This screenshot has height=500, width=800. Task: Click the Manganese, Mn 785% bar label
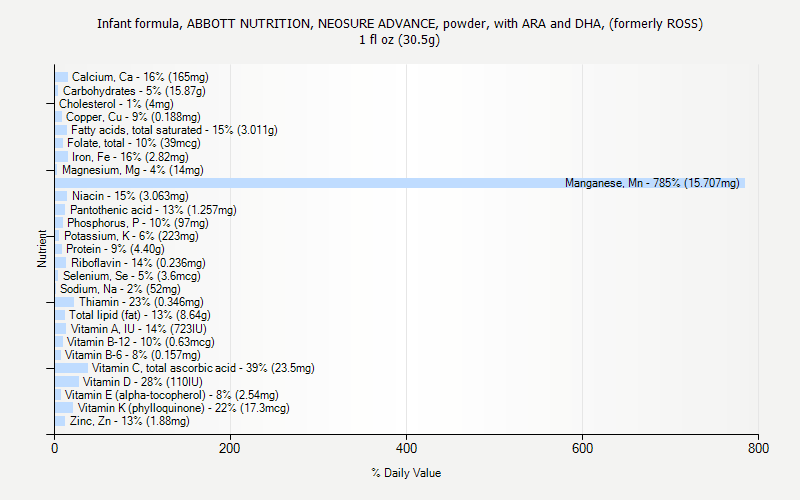(652, 183)
